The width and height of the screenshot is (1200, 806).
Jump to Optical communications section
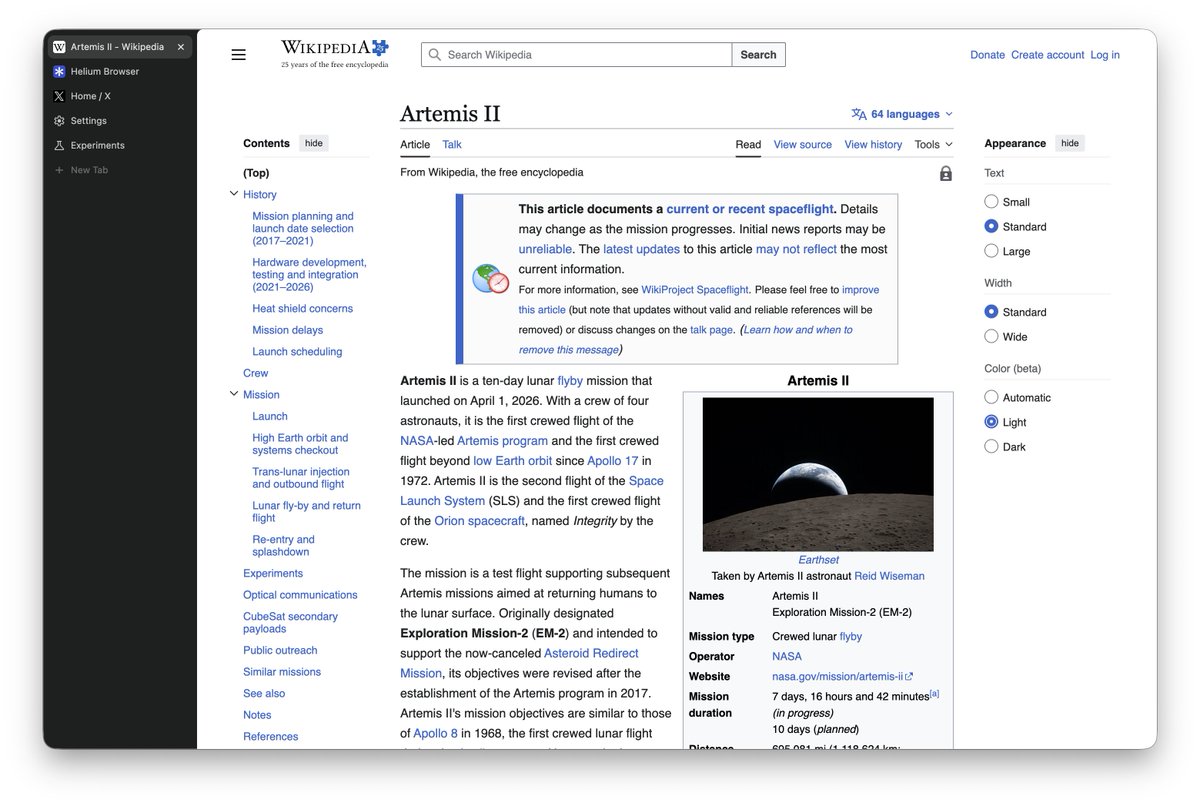[300, 595]
